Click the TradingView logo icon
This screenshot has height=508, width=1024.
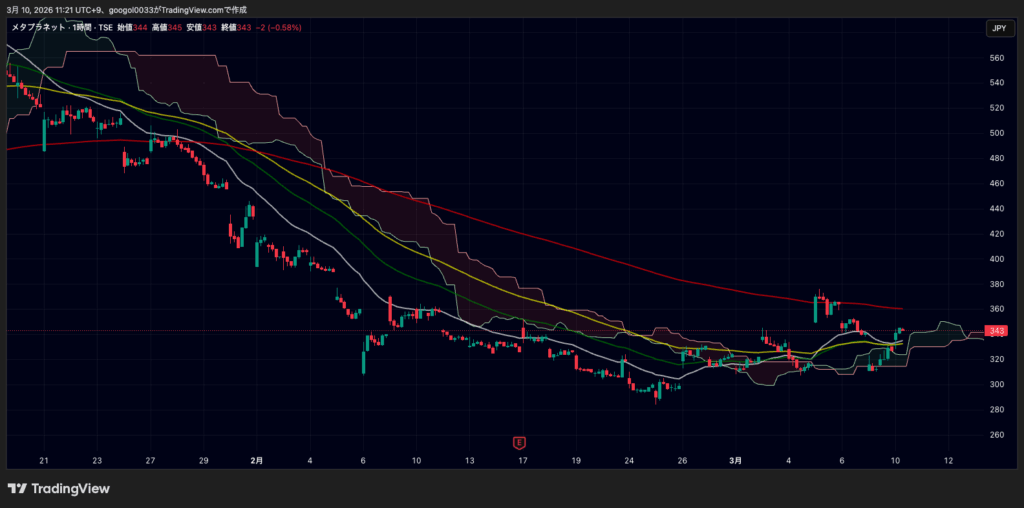click(x=17, y=488)
